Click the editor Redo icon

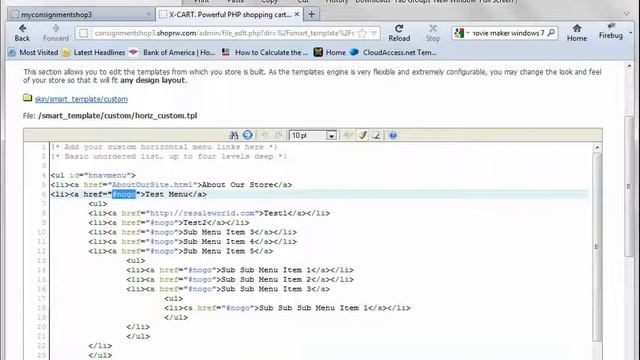[279, 135]
